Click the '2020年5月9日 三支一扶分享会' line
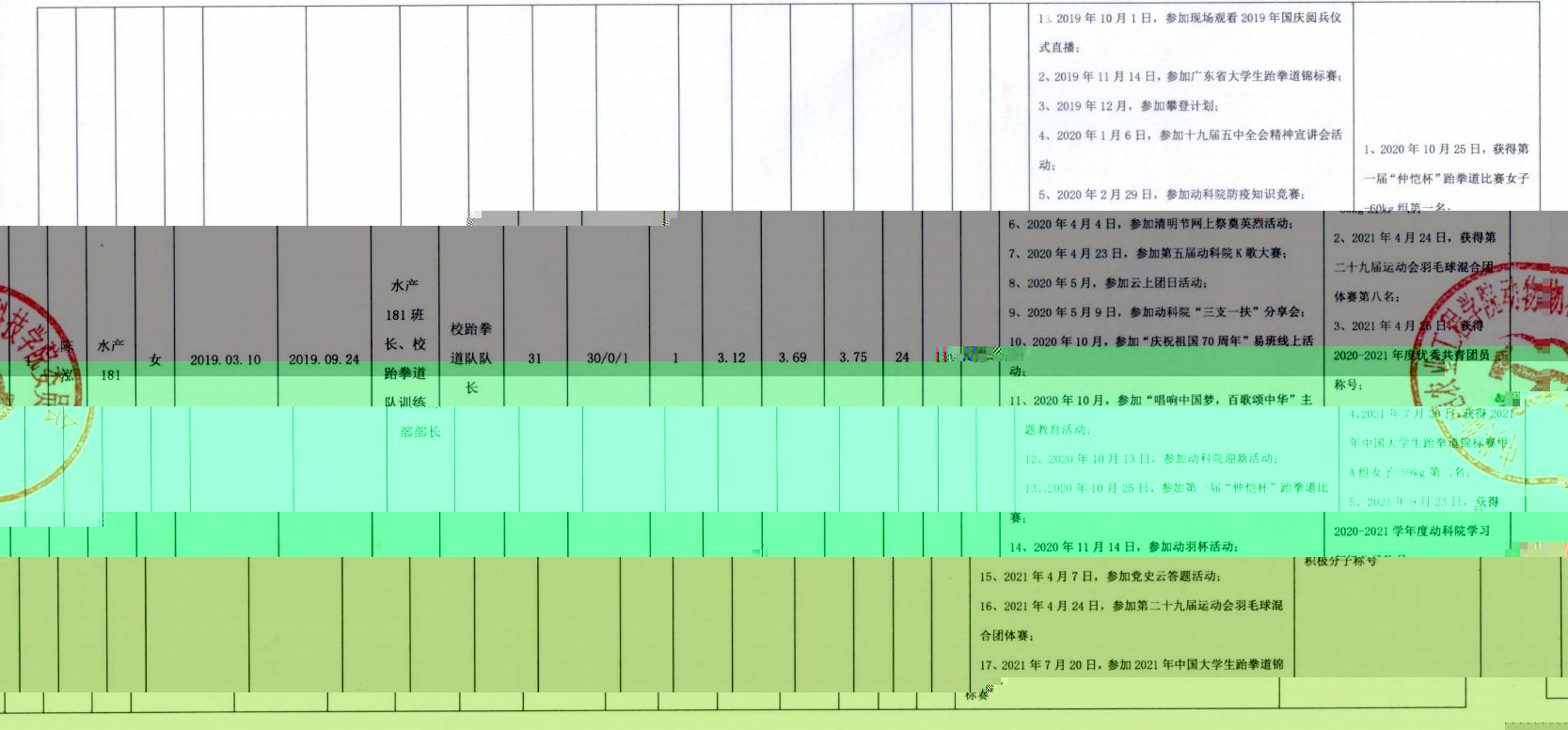The image size is (1568, 730). pos(1157,312)
